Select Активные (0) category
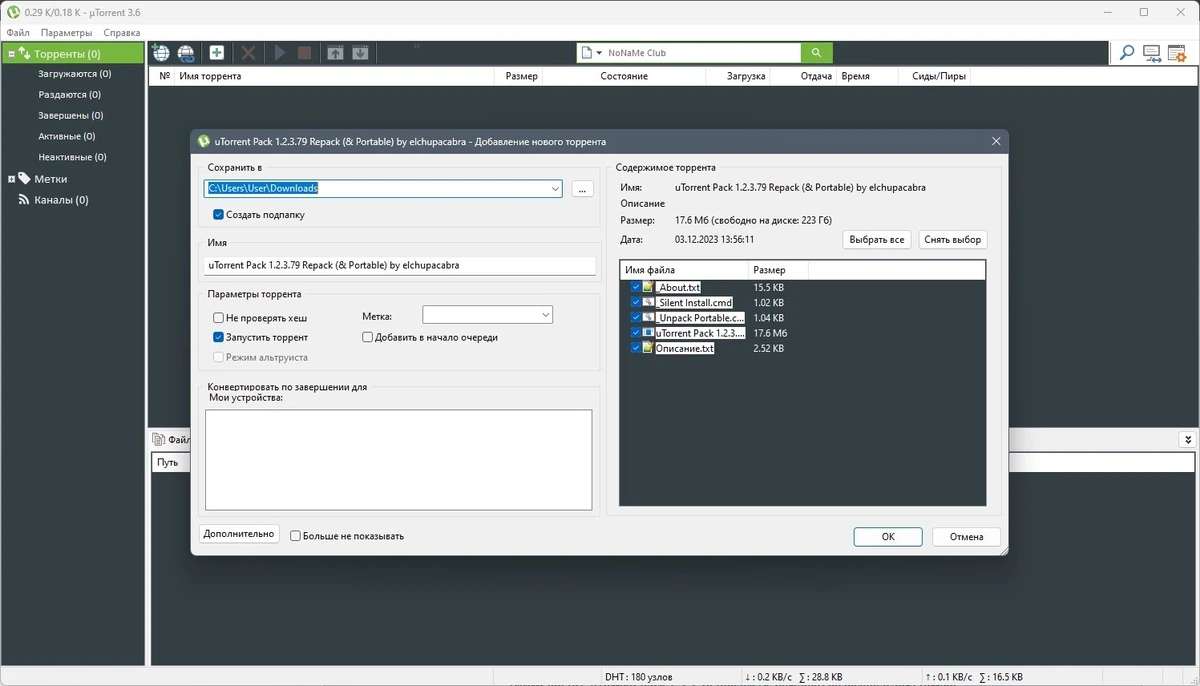 (x=67, y=136)
